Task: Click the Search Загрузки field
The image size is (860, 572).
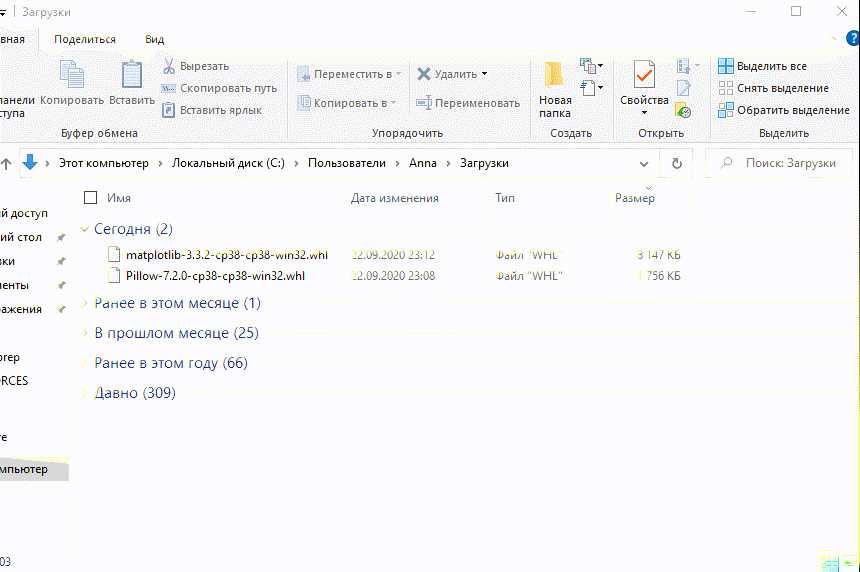Action: pos(779,163)
